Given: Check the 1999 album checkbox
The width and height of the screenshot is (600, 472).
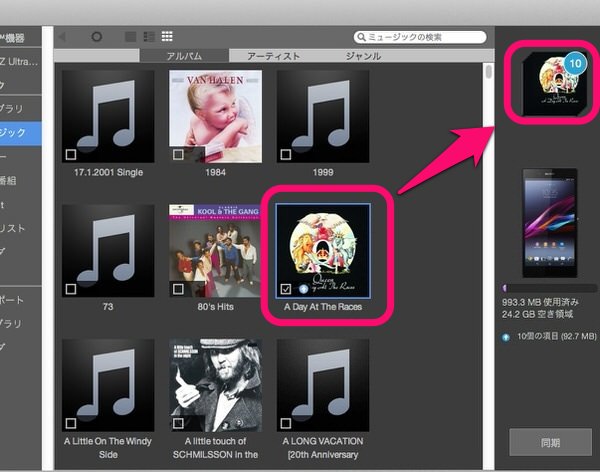Looking at the screenshot, I should [286, 155].
